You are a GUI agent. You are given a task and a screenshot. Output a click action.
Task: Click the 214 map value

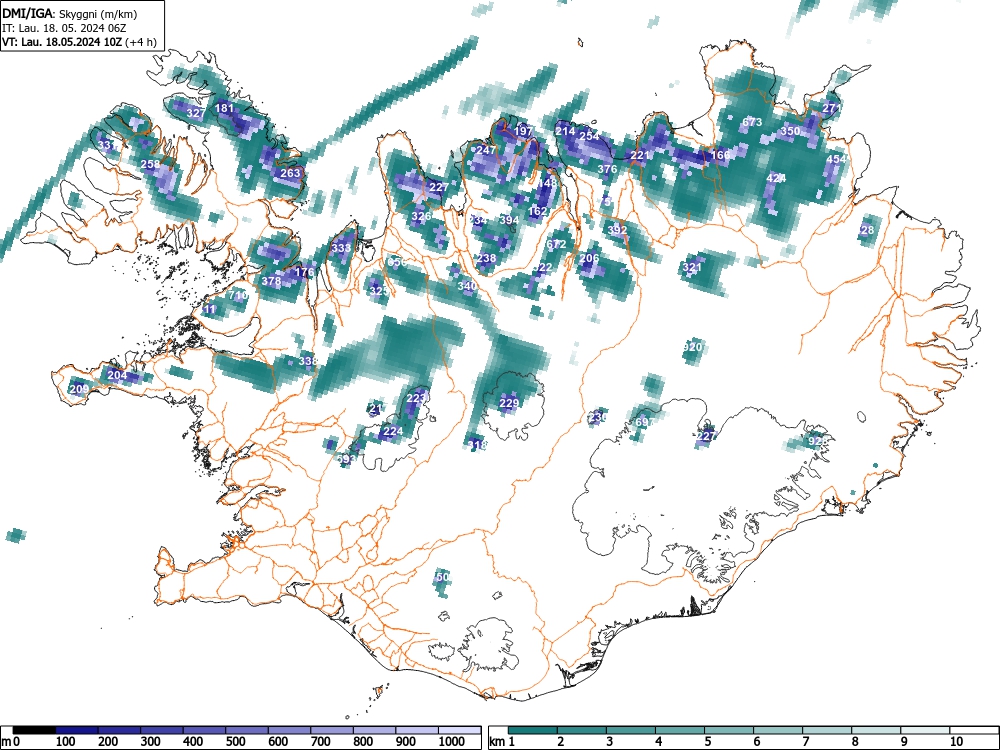point(565,131)
